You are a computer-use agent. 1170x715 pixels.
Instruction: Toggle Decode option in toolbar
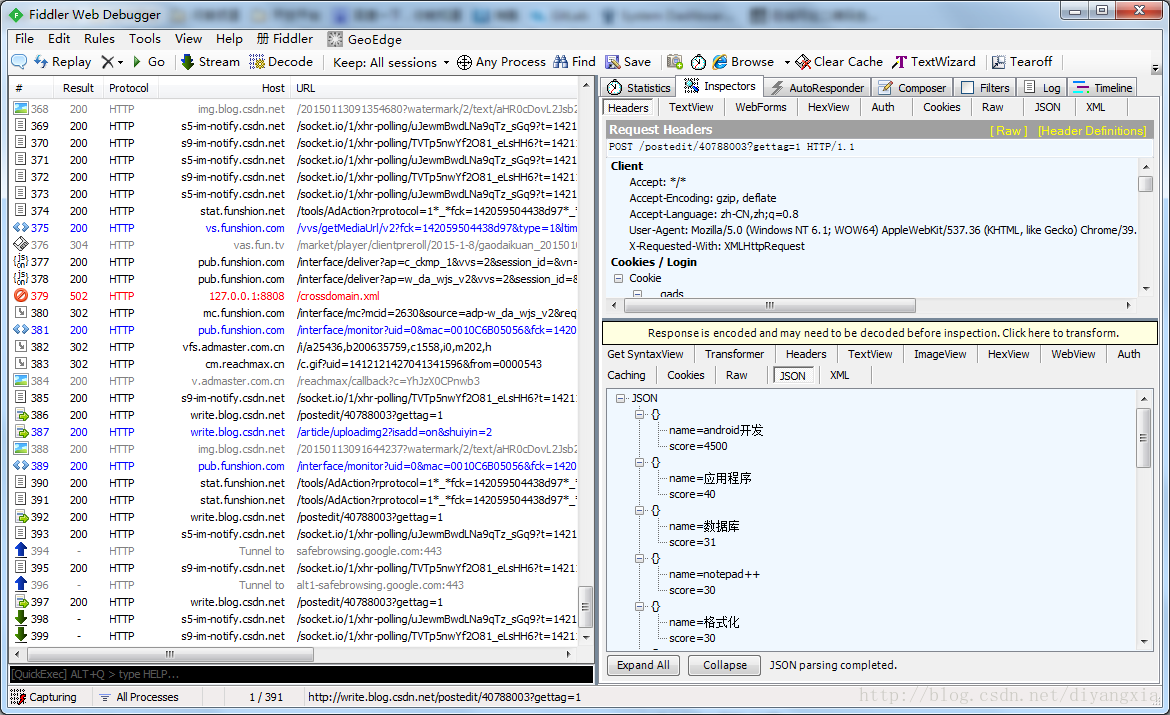coord(281,62)
